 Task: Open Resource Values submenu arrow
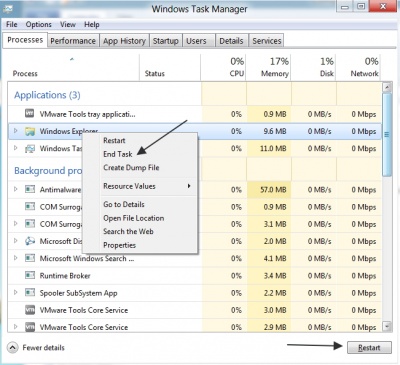189,186
